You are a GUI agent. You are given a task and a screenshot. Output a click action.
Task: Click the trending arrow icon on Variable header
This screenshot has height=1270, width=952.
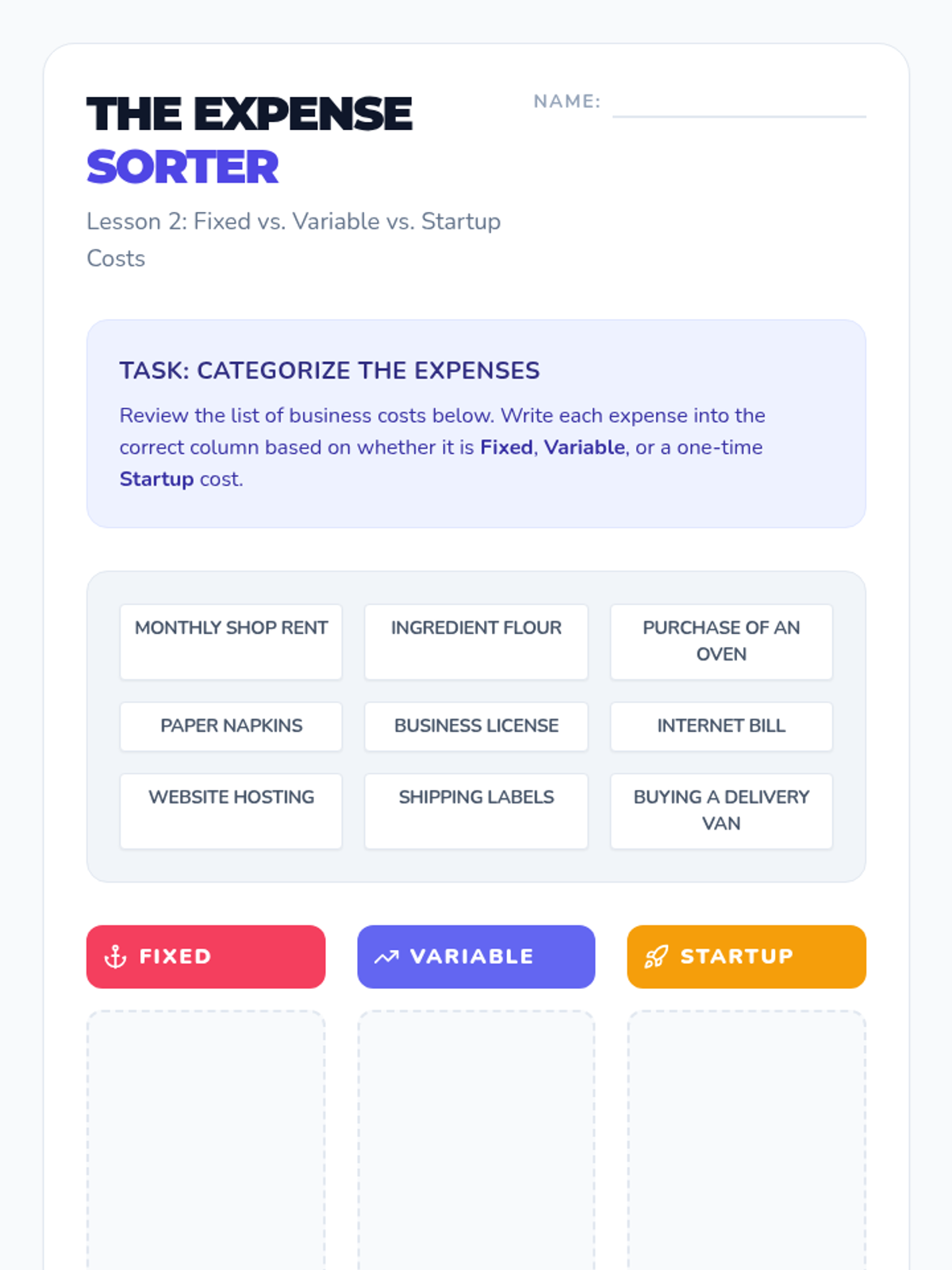pos(386,956)
